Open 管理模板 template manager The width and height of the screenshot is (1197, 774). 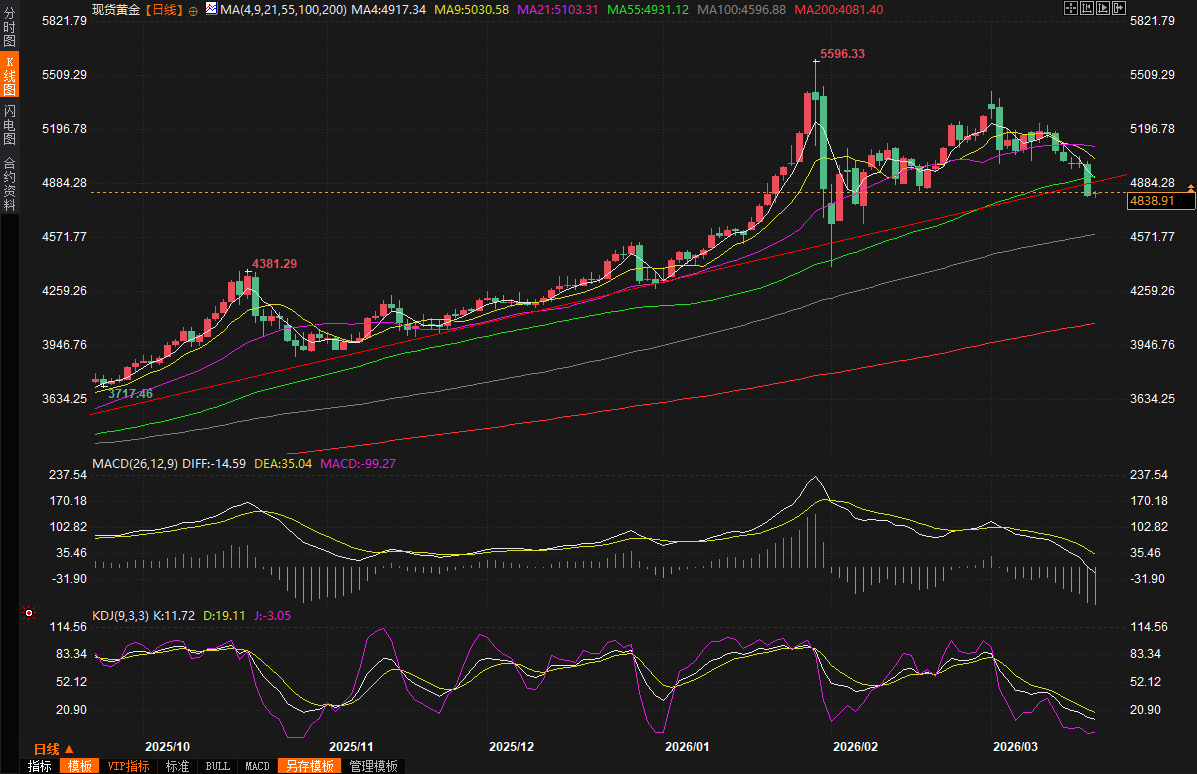[373, 766]
